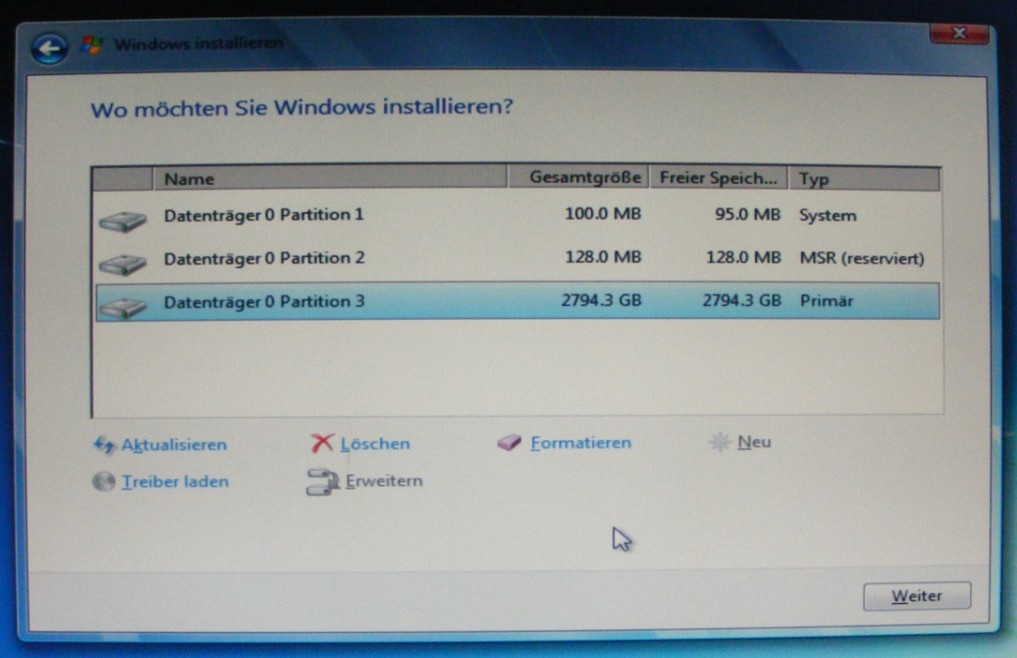Open Treiber laden link

pyautogui.click(x=175, y=481)
